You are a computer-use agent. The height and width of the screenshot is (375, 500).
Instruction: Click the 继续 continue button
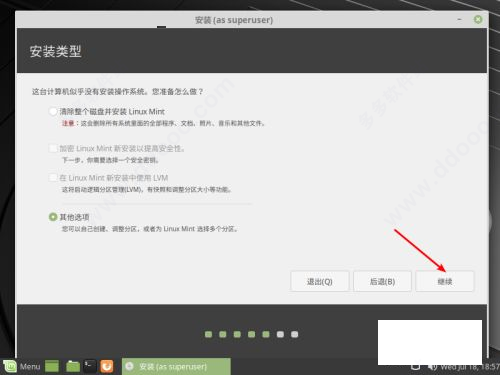click(x=445, y=281)
